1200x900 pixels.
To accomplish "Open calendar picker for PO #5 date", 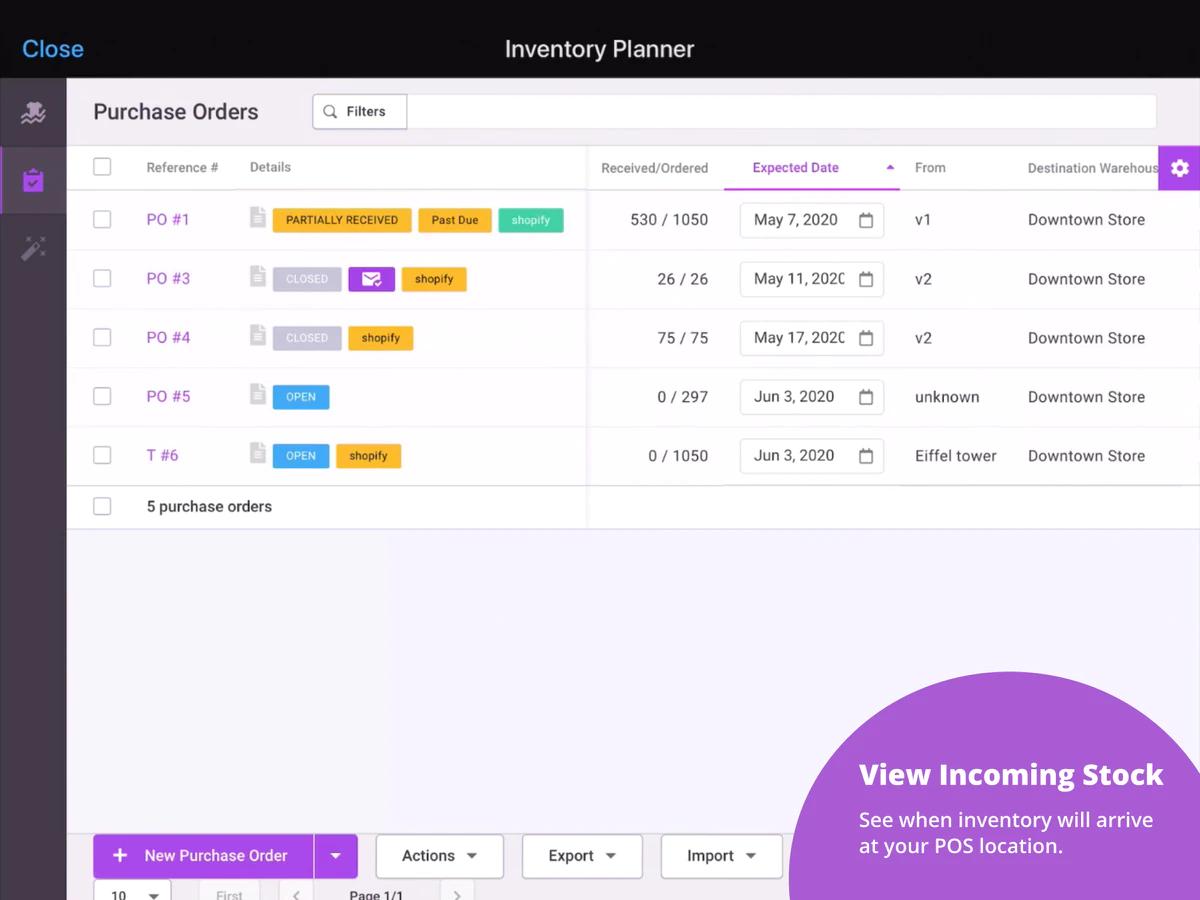I will [x=866, y=397].
